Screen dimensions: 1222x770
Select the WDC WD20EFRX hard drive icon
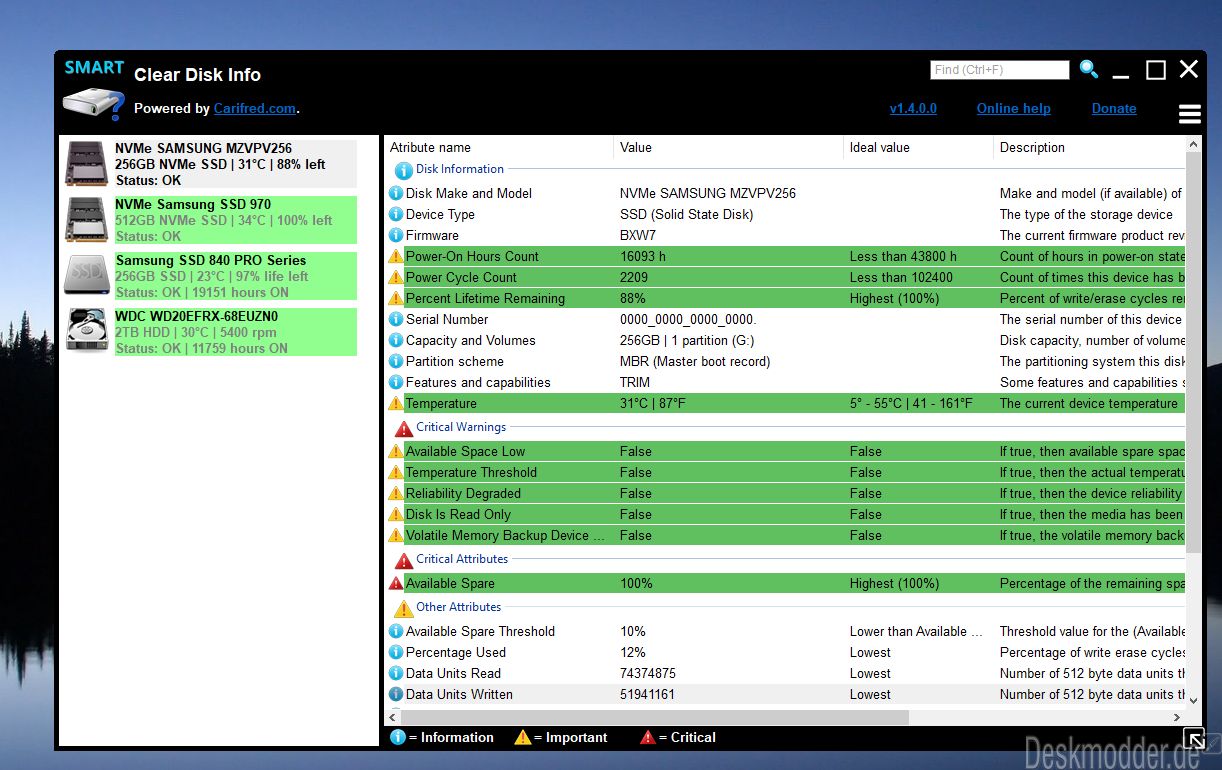click(87, 331)
